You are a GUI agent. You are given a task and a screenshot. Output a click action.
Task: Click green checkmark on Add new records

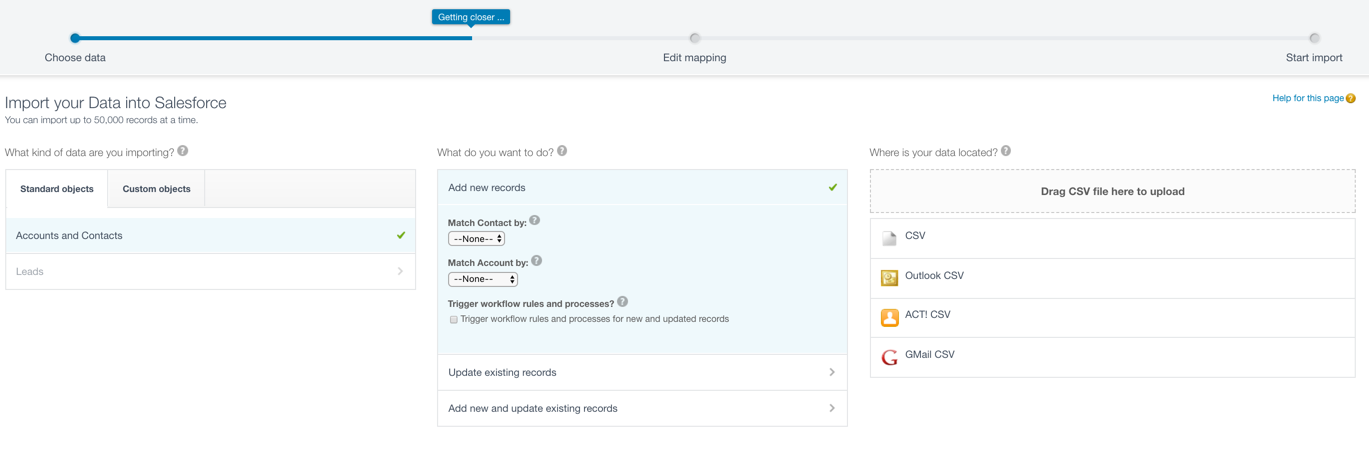click(x=833, y=188)
